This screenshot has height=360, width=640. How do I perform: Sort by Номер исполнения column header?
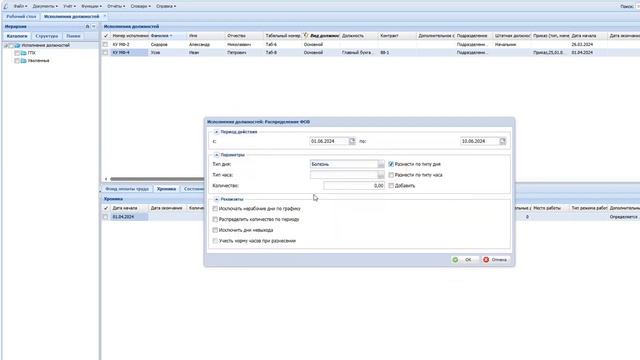[x=129, y=36]
